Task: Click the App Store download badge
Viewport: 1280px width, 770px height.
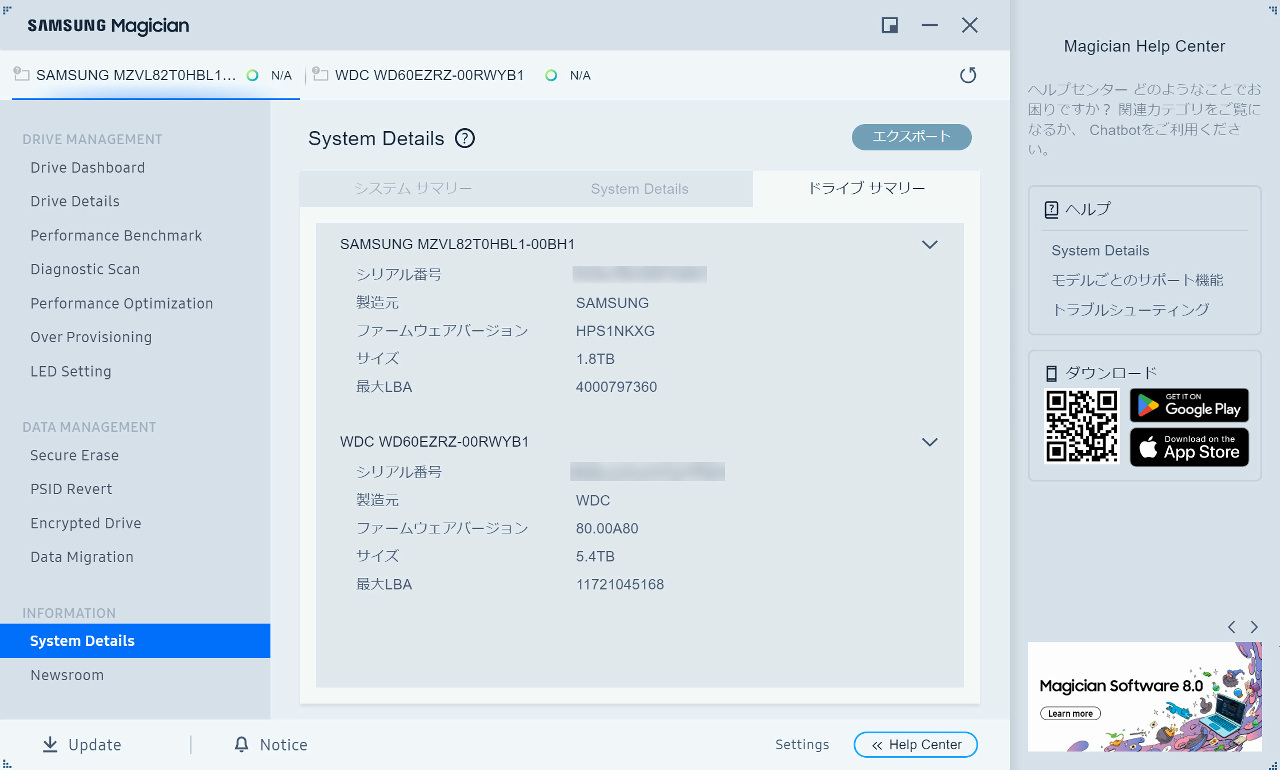Action: (1189, 447)
